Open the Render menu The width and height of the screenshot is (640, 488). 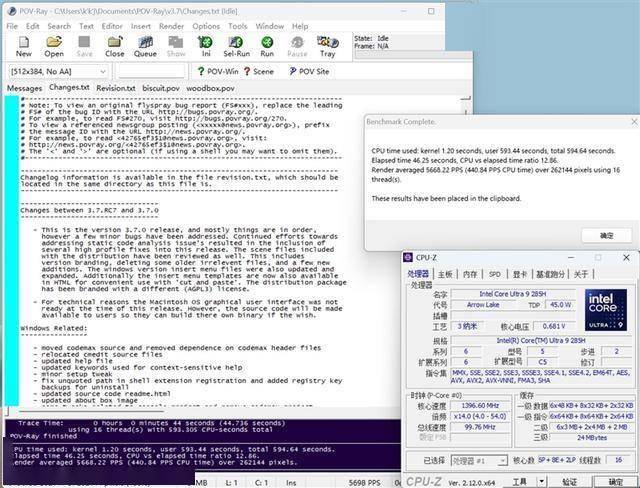[171, 26]
